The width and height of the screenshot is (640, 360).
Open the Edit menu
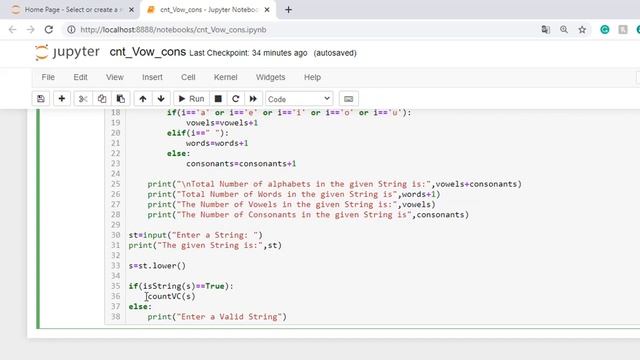click(80, 77)
